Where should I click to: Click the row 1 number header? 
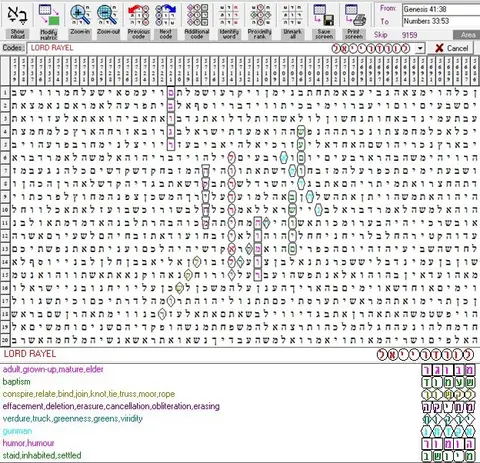click(5, 93)
